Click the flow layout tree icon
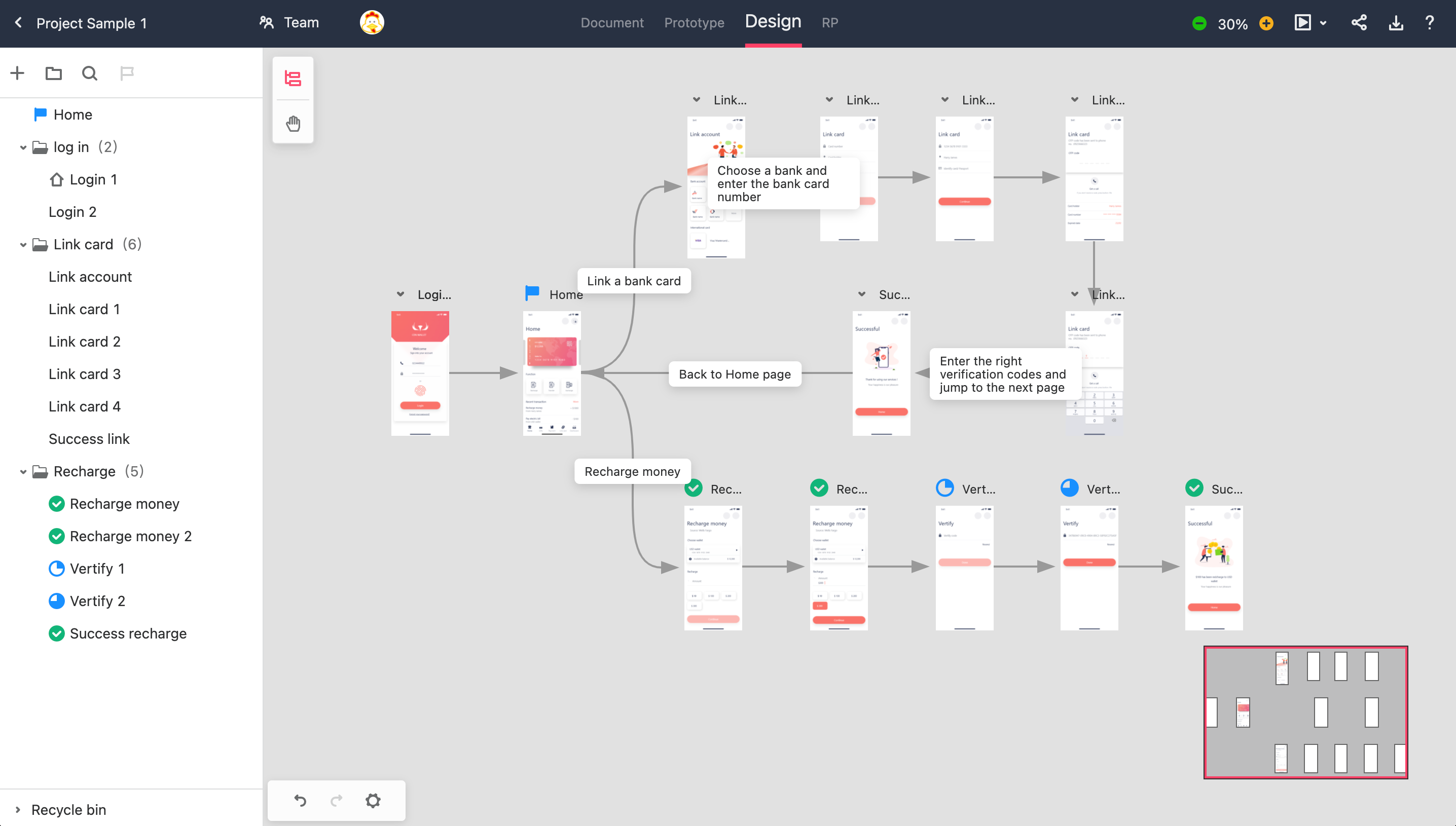This screenshot has width=1456, height=826. pyautogui.click(x=293, y=78)
